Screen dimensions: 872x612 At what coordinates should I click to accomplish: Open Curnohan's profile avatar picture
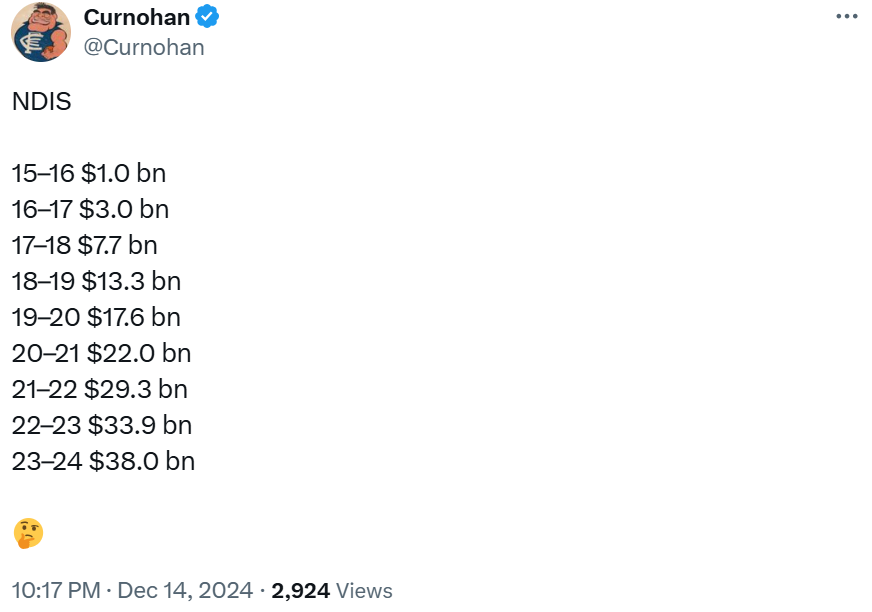(40, 32)
